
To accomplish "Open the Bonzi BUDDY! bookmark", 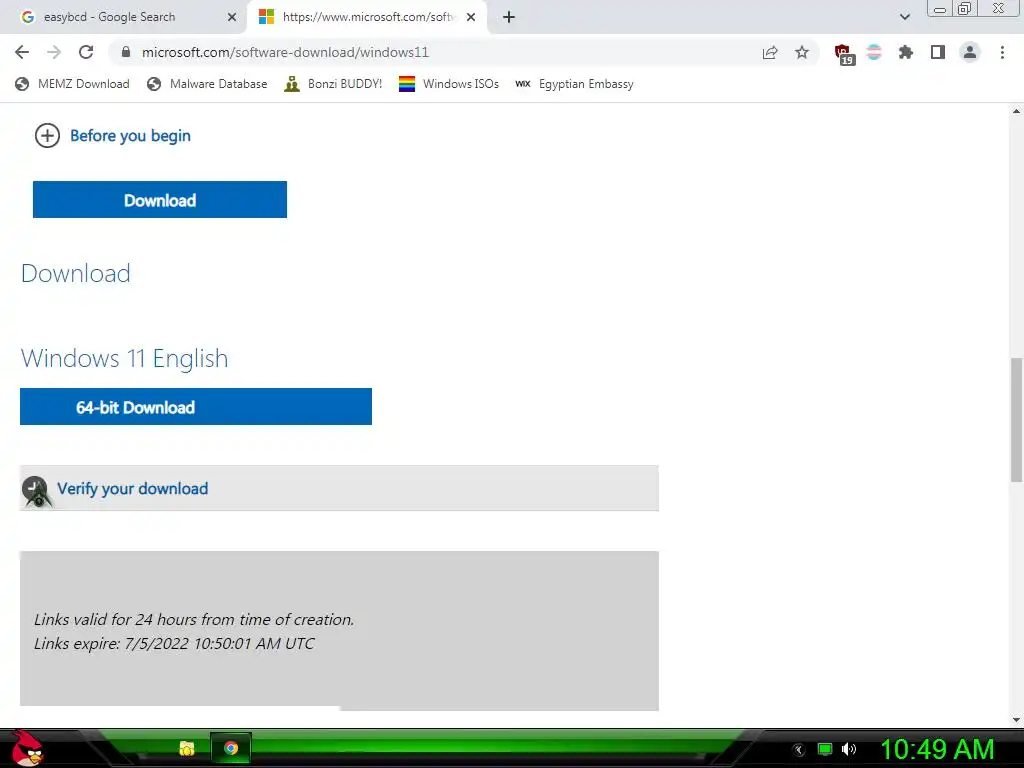I will (x=333, y=84).
